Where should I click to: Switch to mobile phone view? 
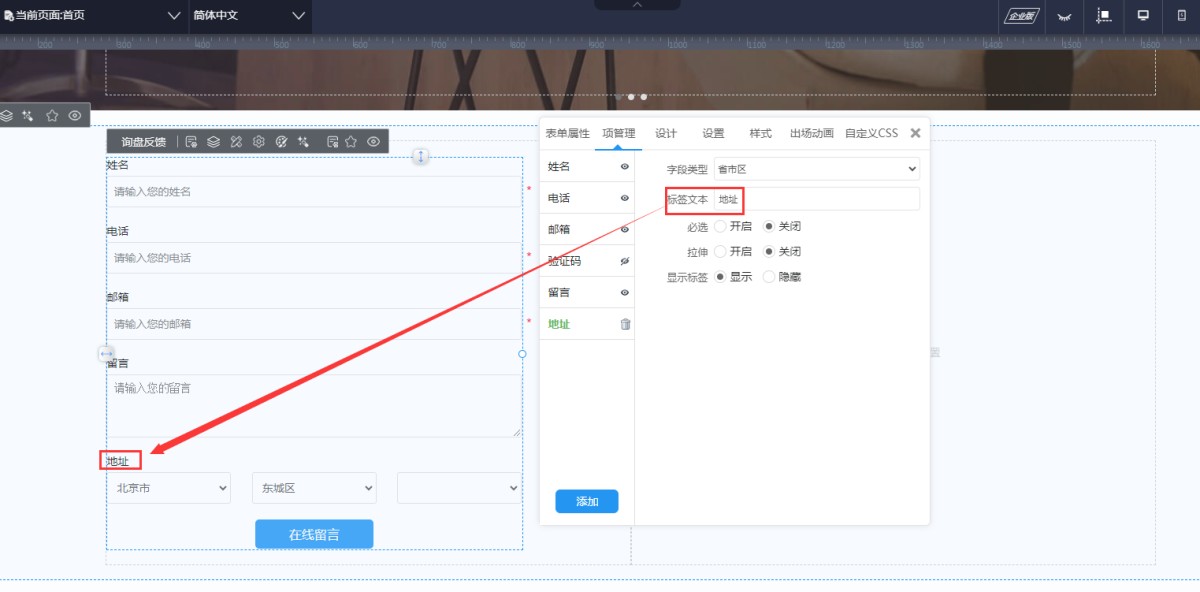(x=1181, y=16)
